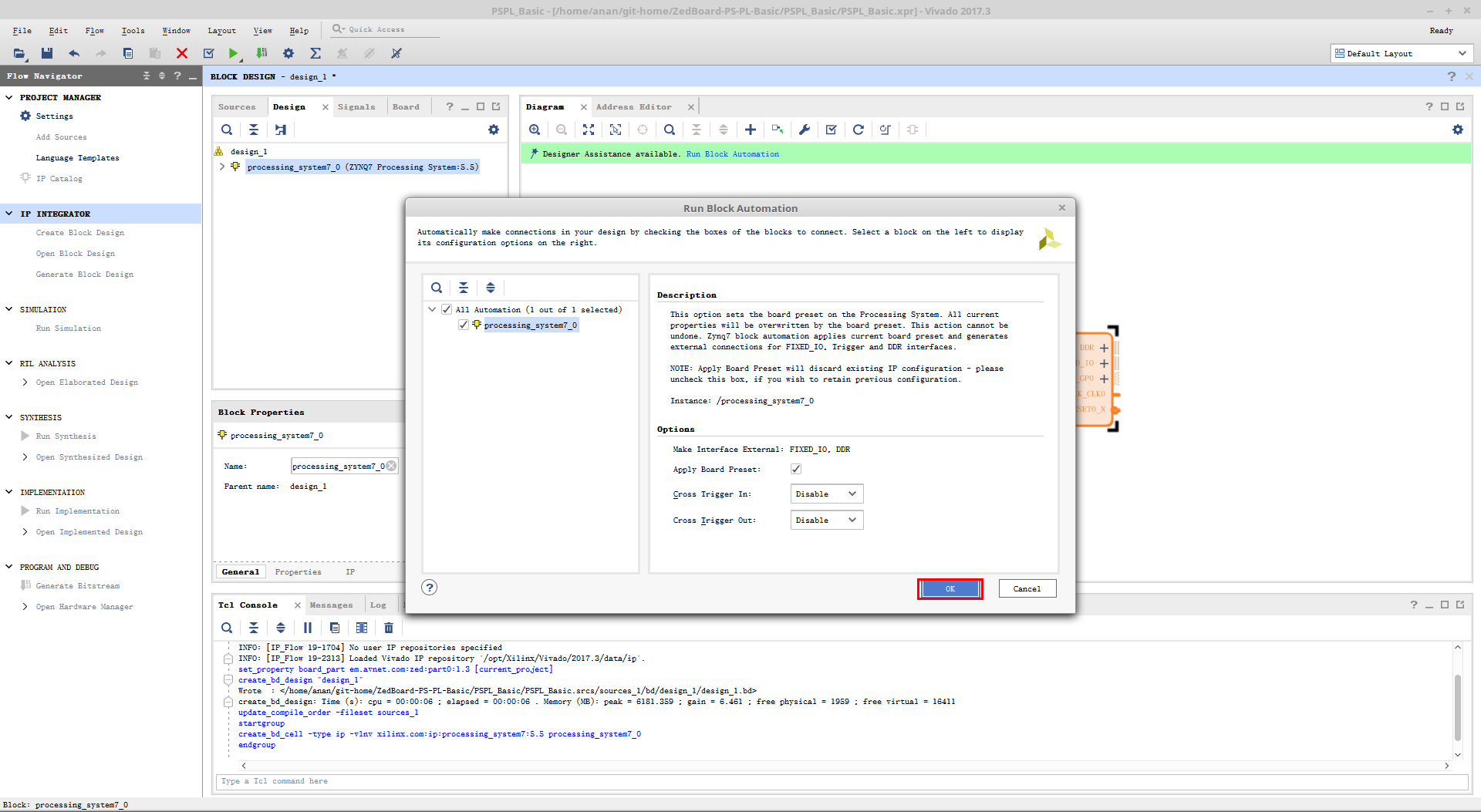
Task: Collapse All Automation tree node
Action: pyautogui.click(x=432, y=309)
